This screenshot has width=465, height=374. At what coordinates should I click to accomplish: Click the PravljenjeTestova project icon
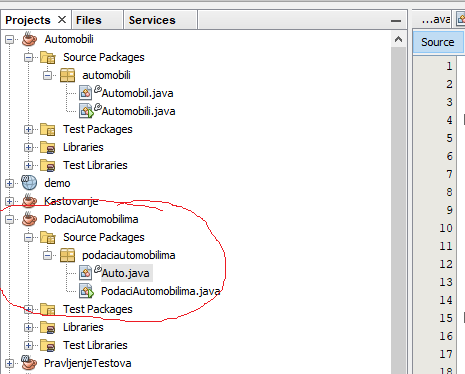tap(29, 363)
